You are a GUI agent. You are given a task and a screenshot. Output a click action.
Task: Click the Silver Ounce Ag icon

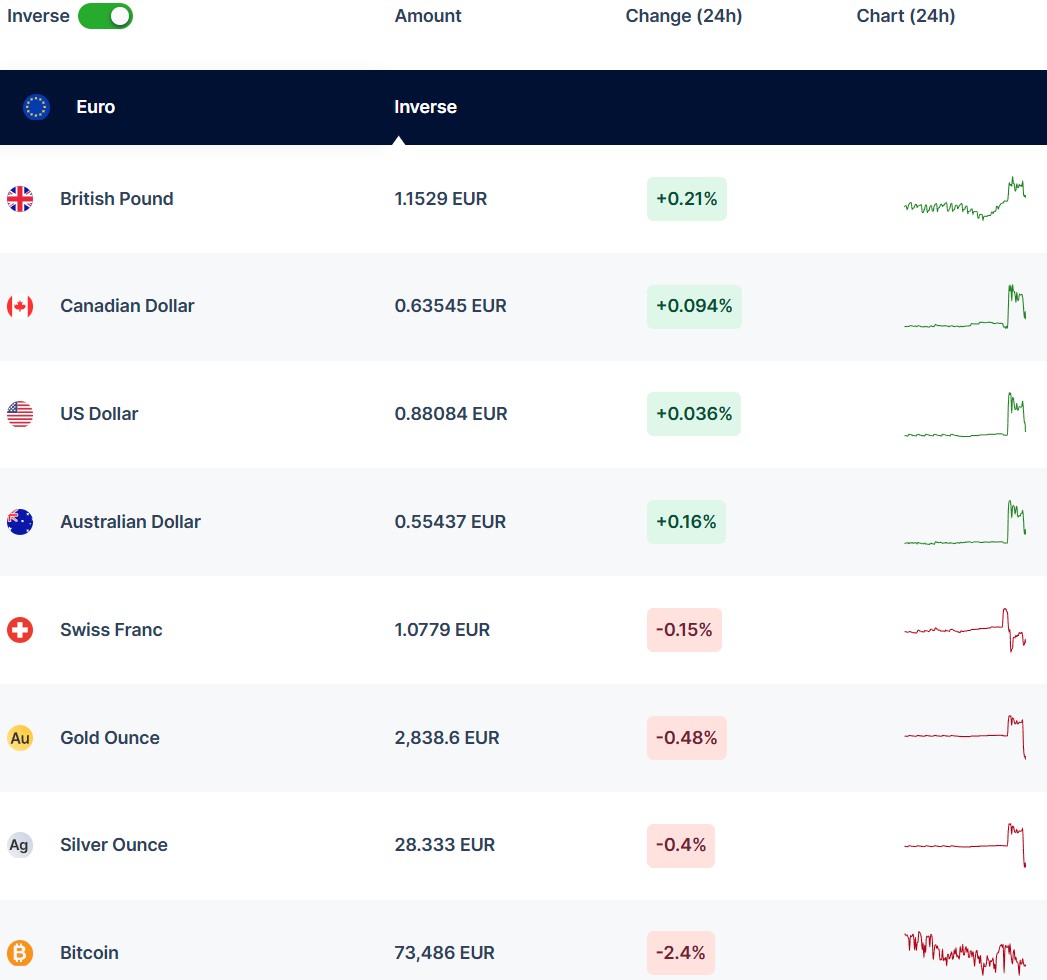click(x=20, y=845)
